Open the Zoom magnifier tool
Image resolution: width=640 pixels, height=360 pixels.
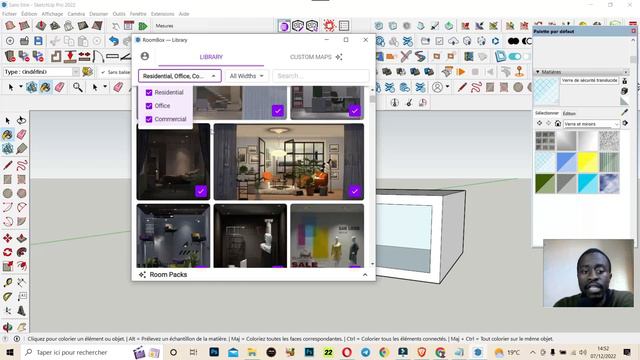click(78, 87)
